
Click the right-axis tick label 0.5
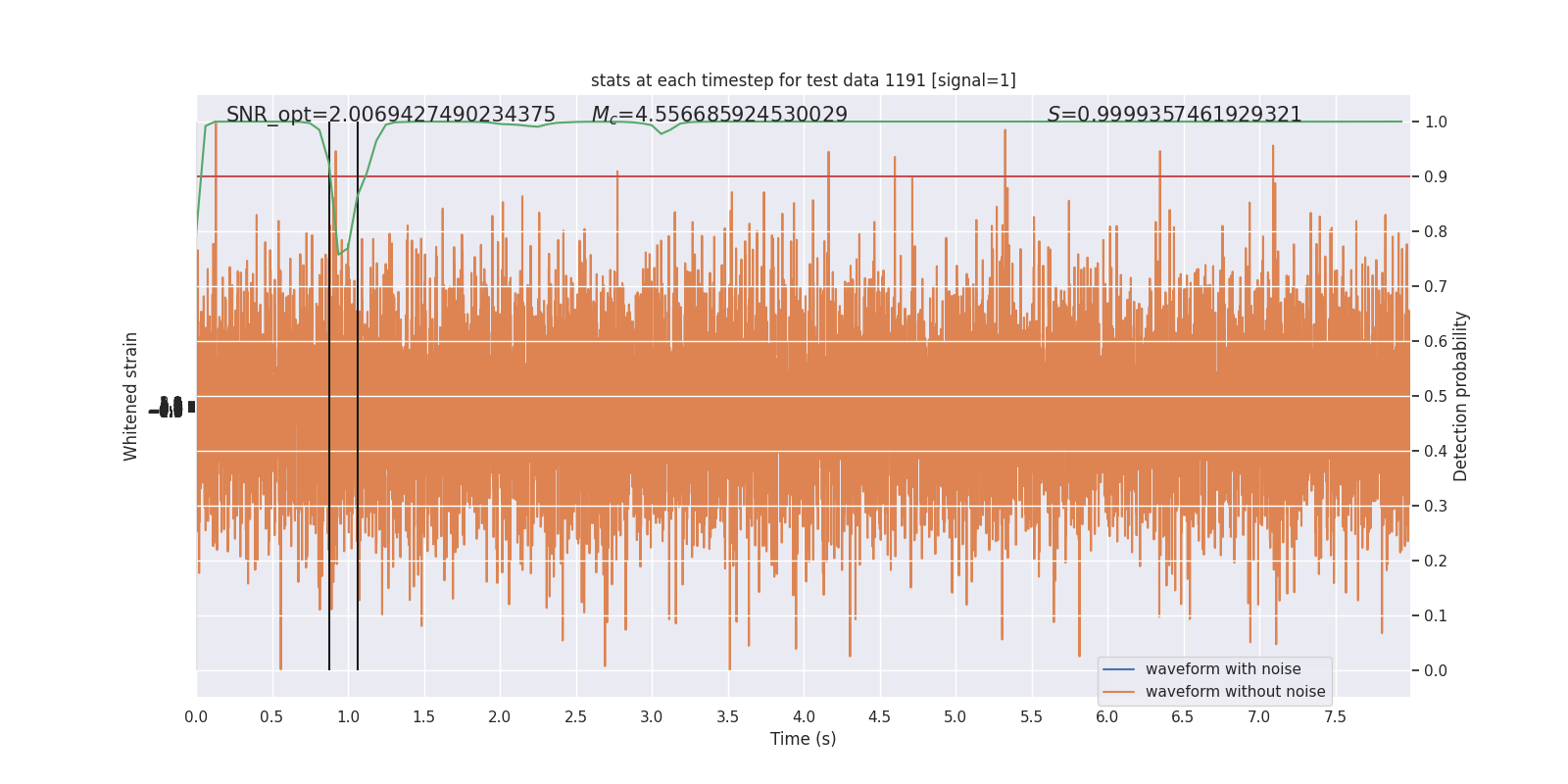[x=1436, y=397]
